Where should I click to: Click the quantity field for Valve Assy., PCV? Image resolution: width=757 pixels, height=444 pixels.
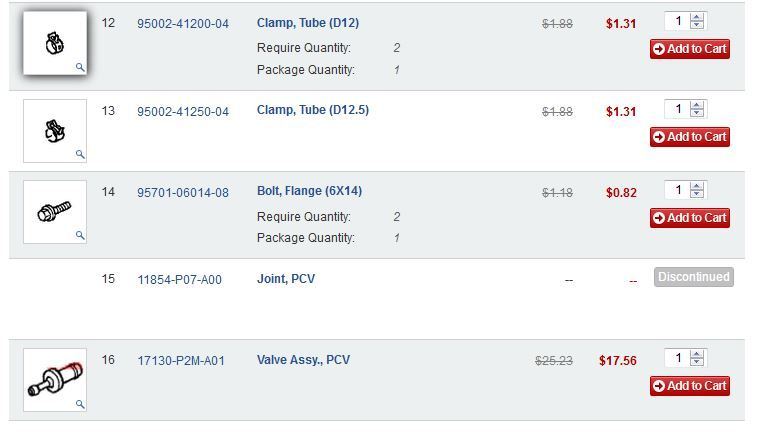pos(677,358)
